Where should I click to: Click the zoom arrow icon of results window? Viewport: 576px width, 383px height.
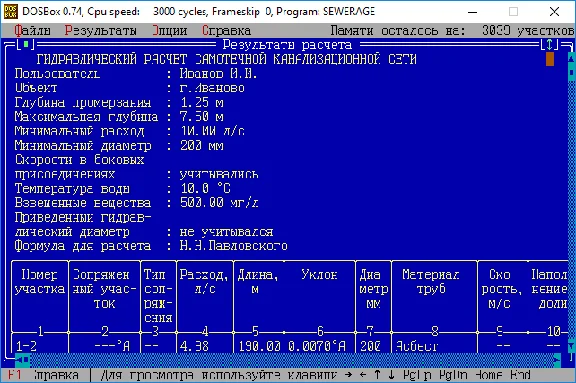550,45
